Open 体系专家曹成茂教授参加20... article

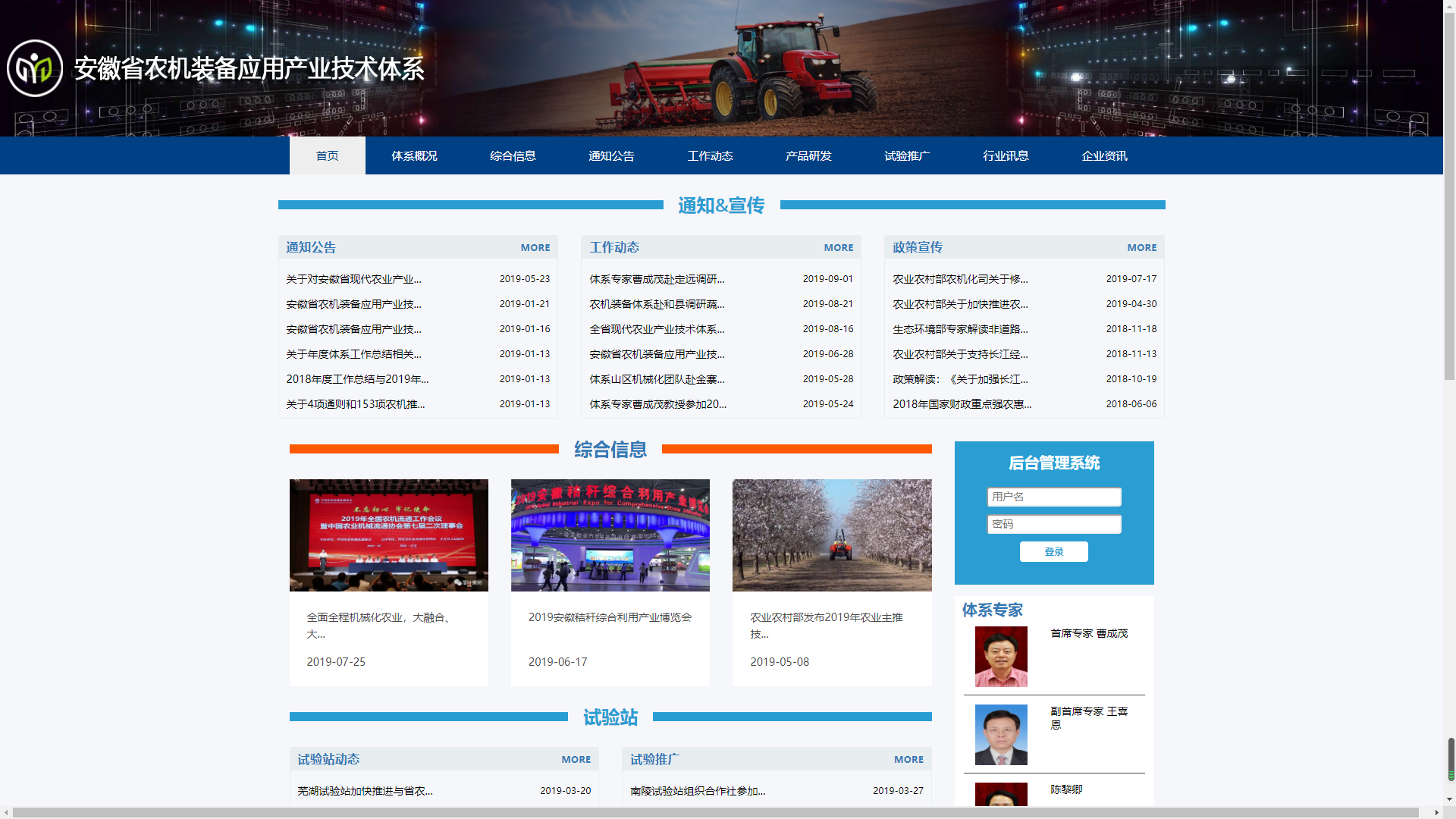[x=657, y=404]
